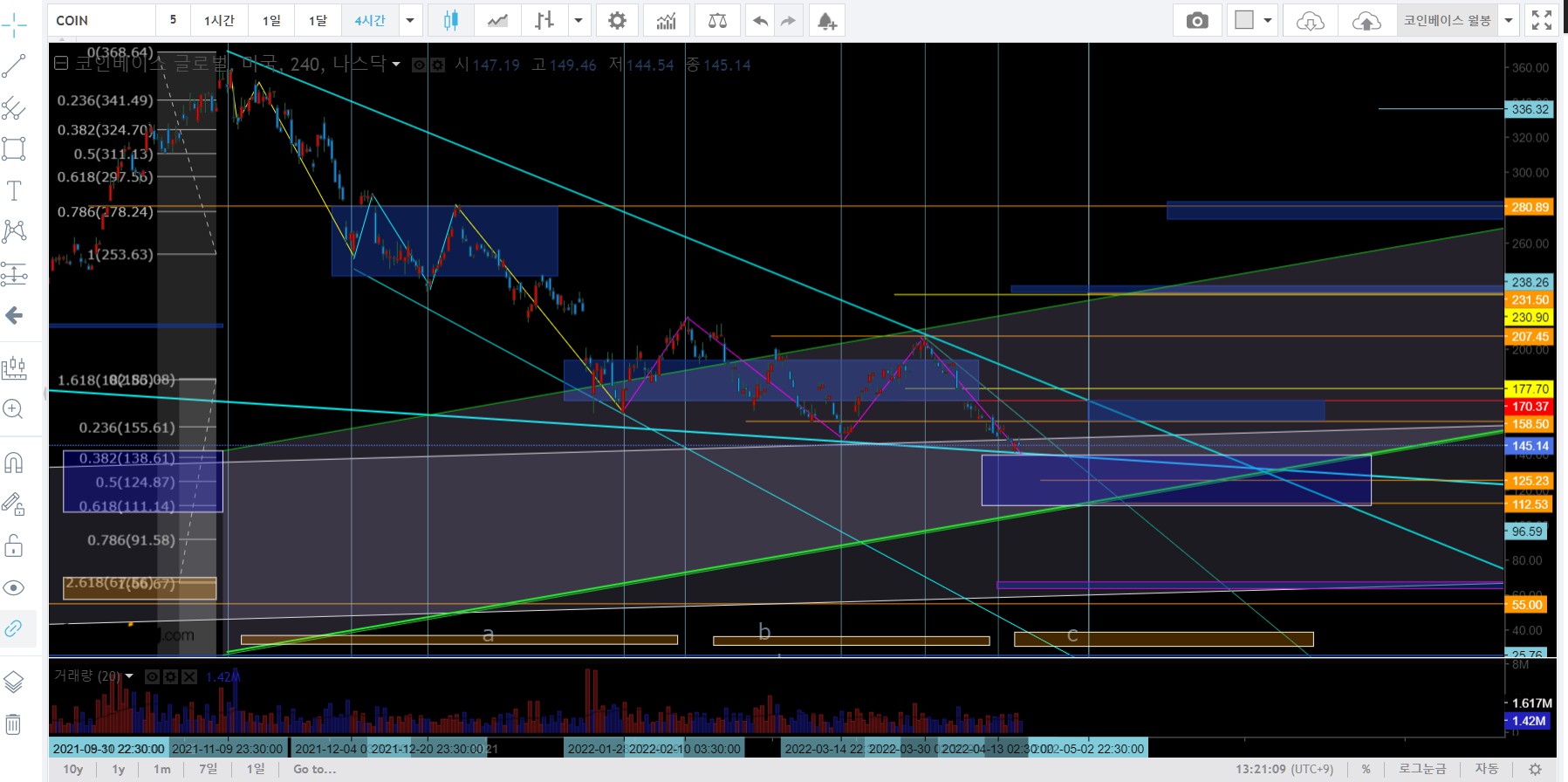Open the 코인베이스 월봉 layout dropdown arrow
Image resolution: width=1568 pixels, height=782 pixels.
(1508, 20)
